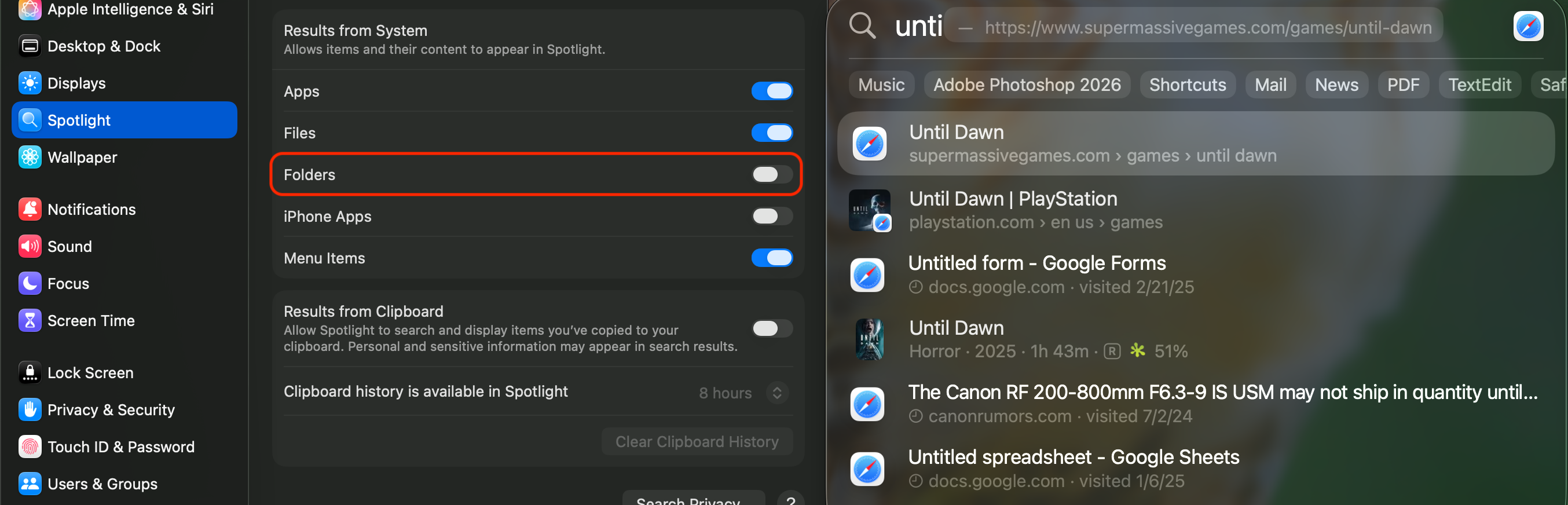Image resolution: width=1568 pixels, height=505 pixels.
Task: Select the Shortcuts filter chip
Action: point(1188,85)
